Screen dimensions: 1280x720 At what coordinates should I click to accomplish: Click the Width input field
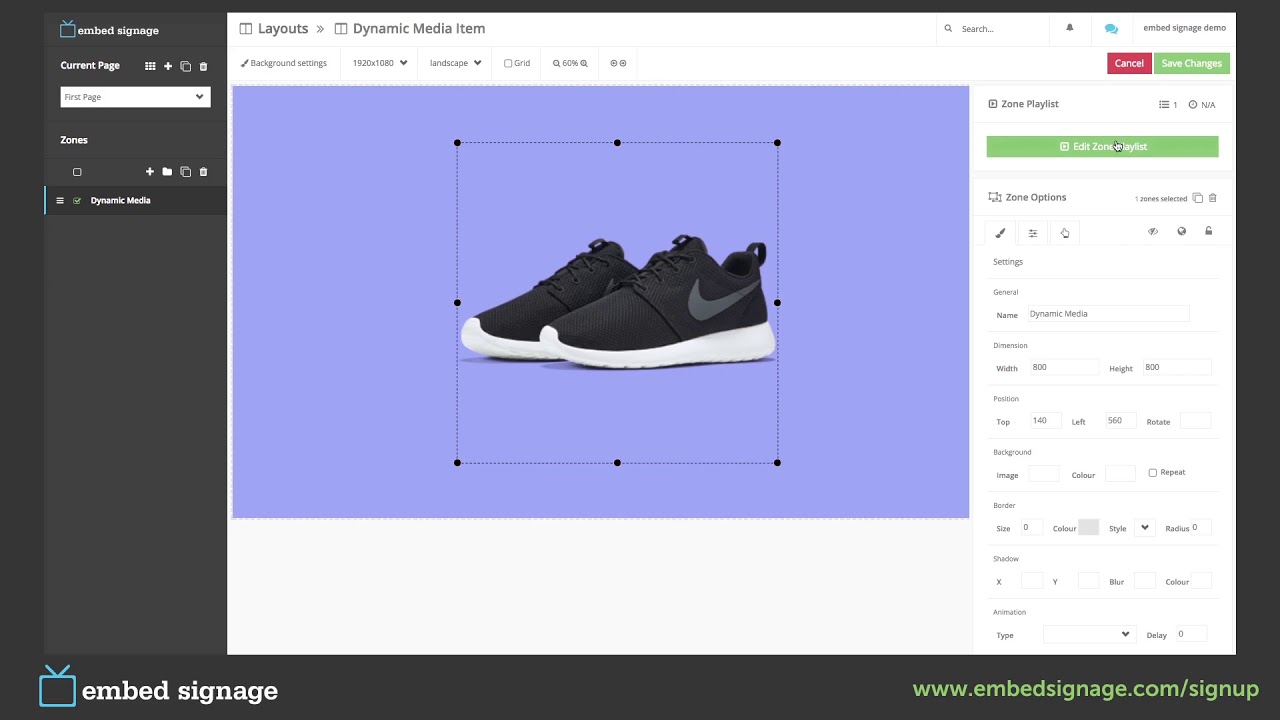pyautogui.click(x=1064, y=367)
